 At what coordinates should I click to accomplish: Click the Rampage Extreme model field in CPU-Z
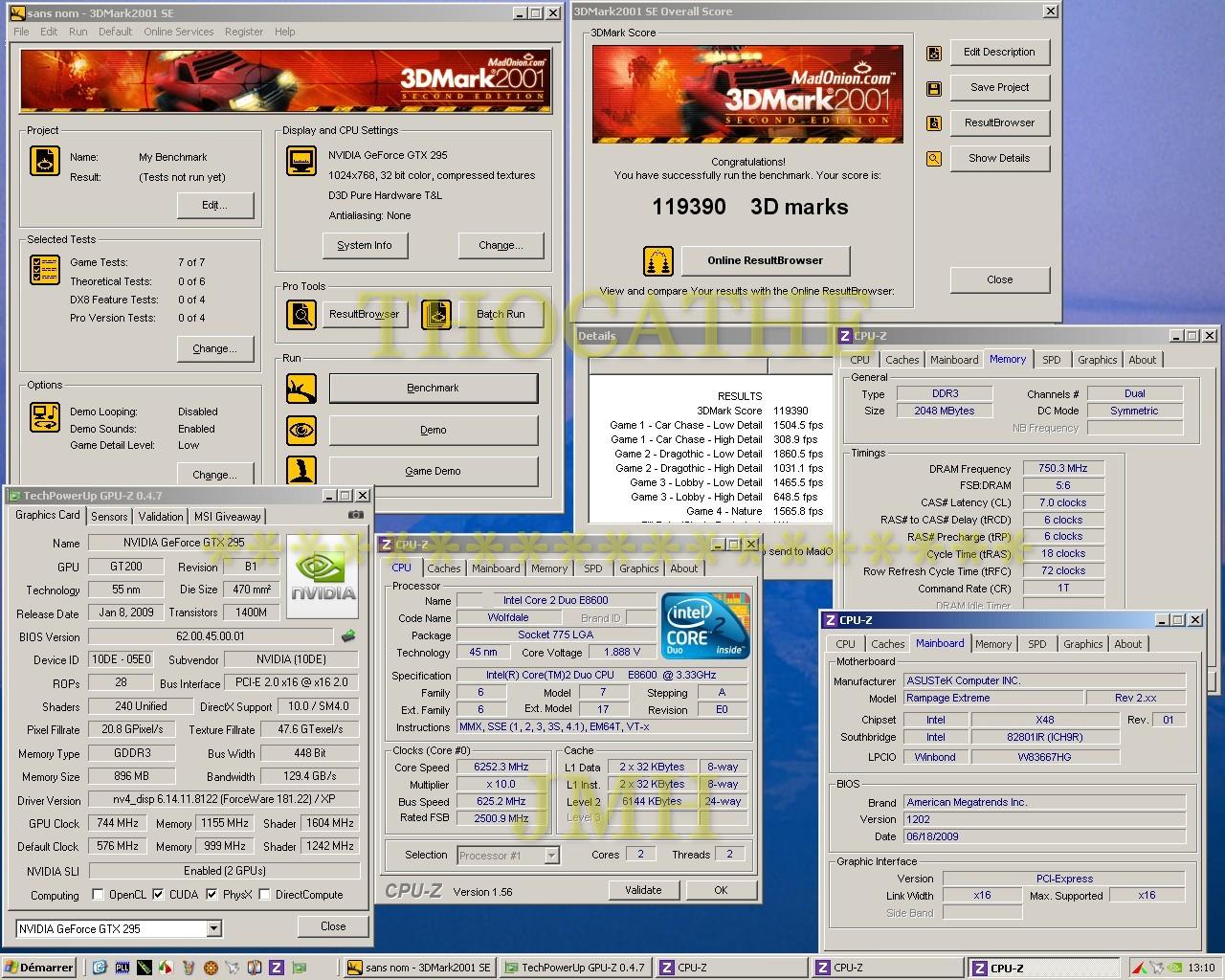(x=992, y=699)
